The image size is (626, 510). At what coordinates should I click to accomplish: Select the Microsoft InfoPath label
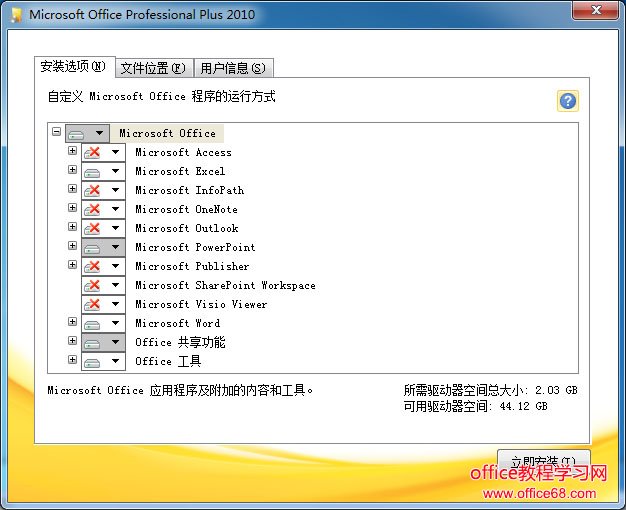(190, 191)
